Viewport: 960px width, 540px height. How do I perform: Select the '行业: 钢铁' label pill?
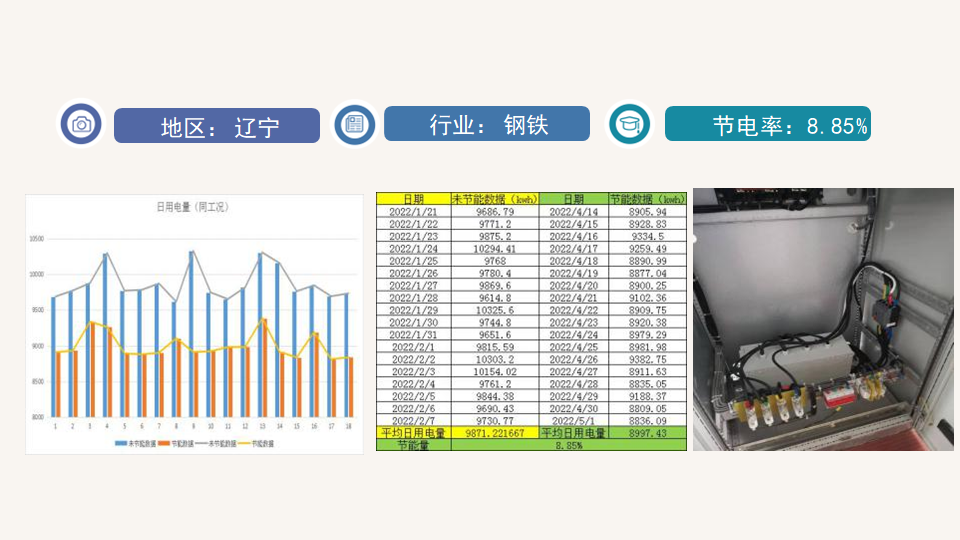click(x=487, y=124)
